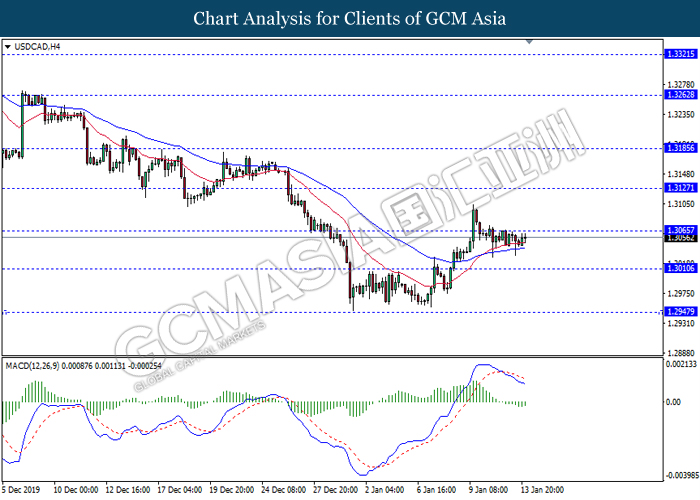Click the current price 1.30562 marker

click(x=680, y=238)
